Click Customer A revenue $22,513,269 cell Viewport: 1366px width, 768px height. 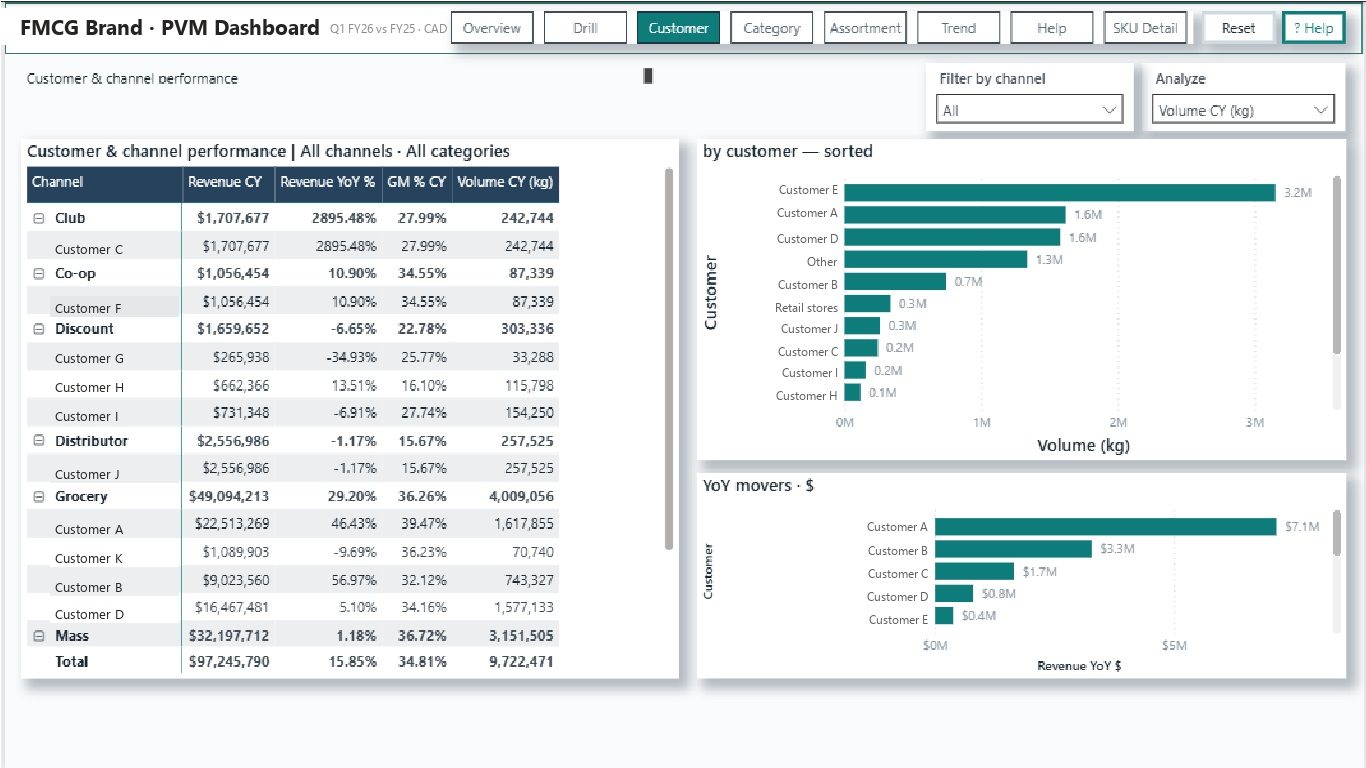232,524
